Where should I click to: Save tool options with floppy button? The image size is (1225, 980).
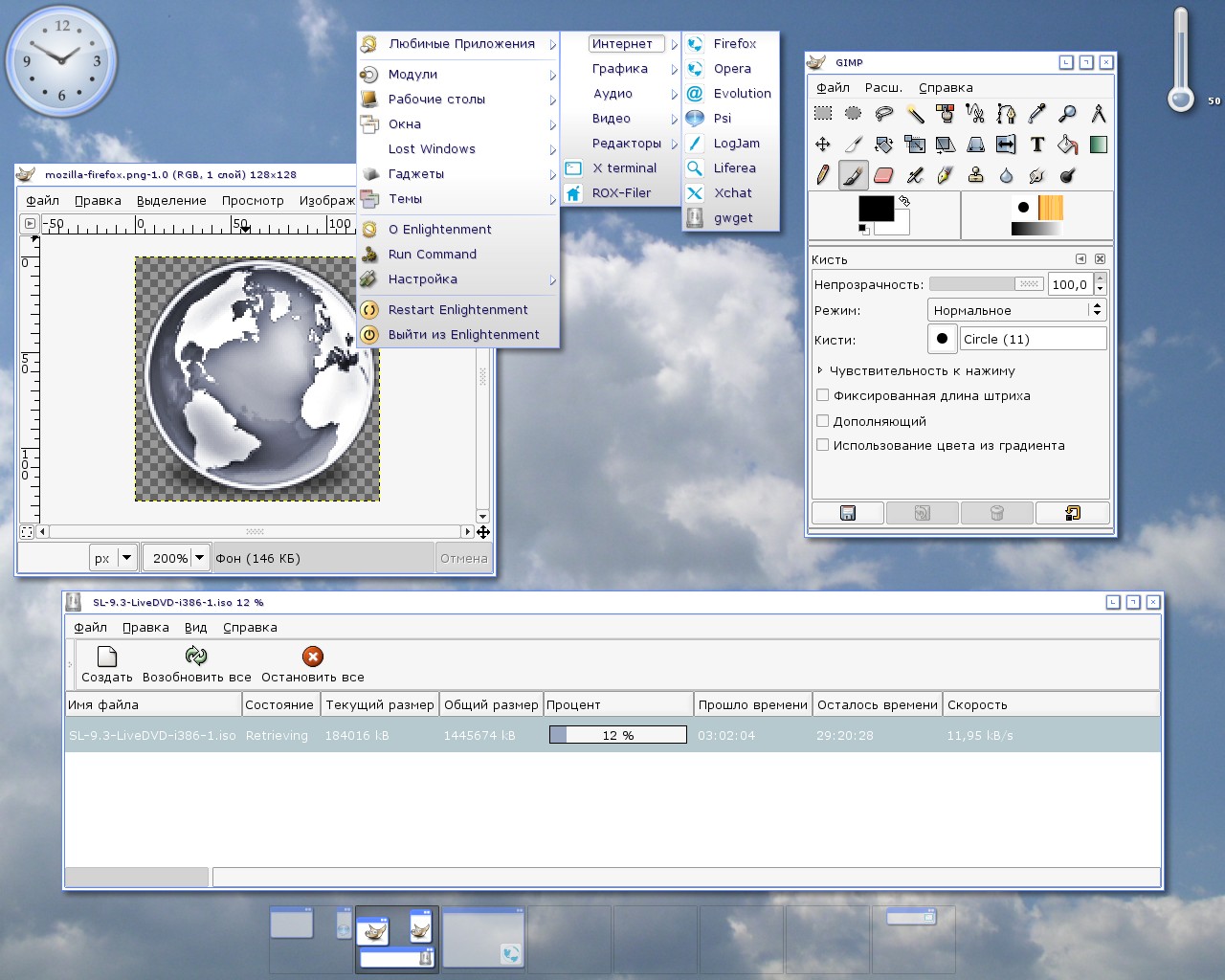tap(848, 513)
